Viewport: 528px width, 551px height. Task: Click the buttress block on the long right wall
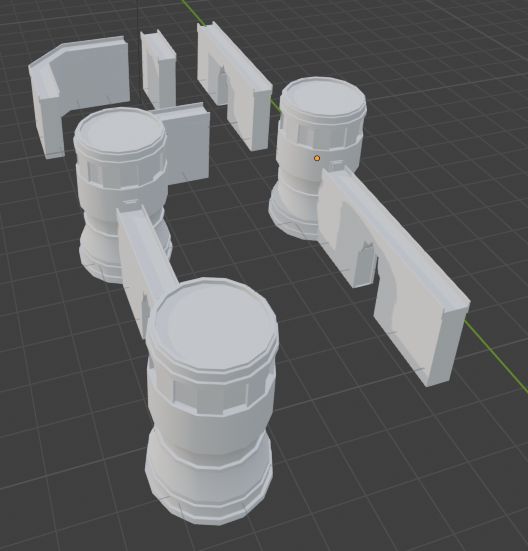(x=365, y=264)
